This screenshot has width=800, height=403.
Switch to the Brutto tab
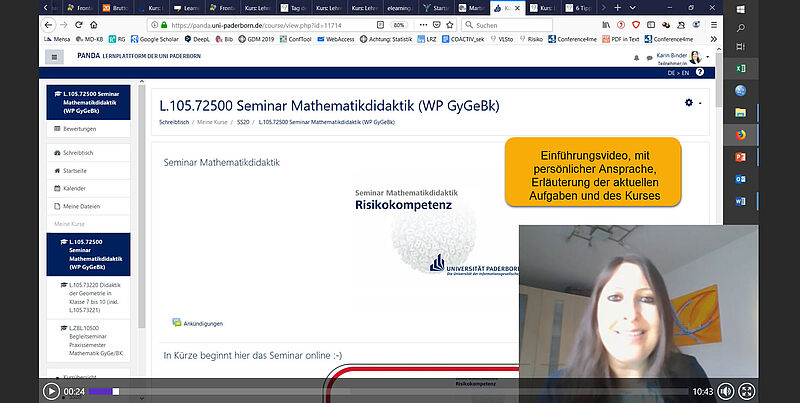point(114,8)
